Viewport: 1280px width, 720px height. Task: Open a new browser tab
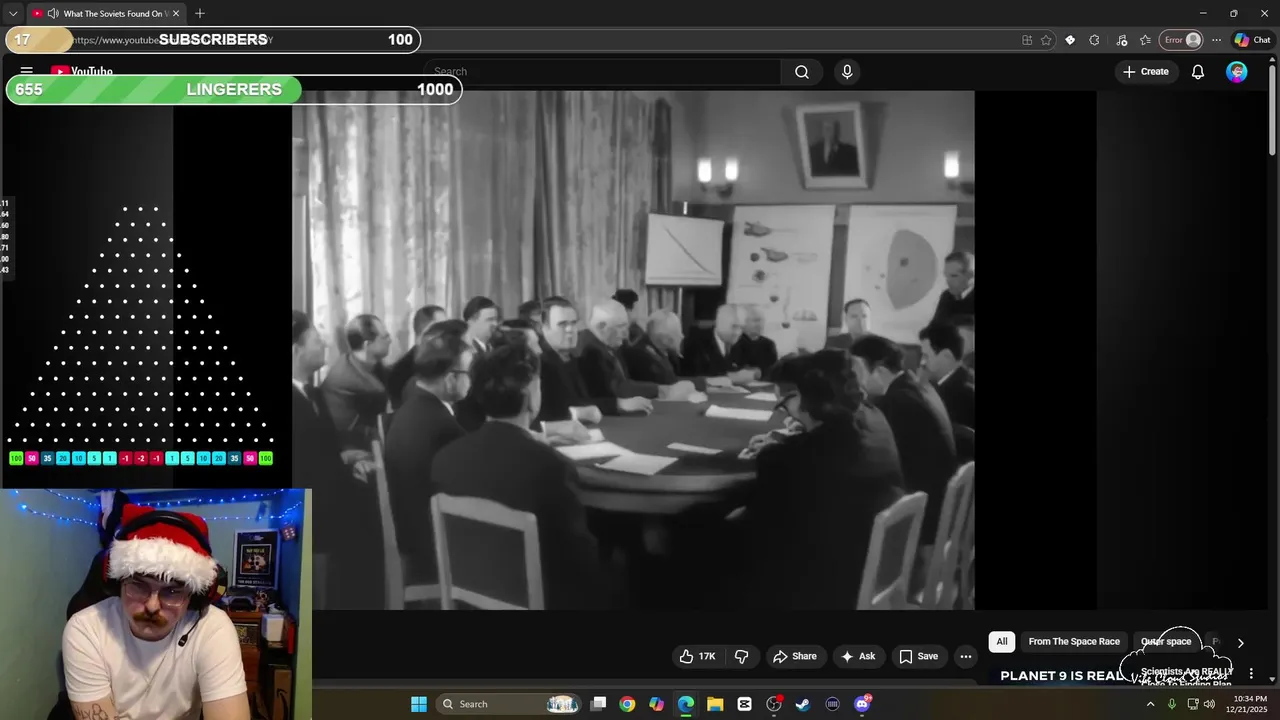[200, 14]
